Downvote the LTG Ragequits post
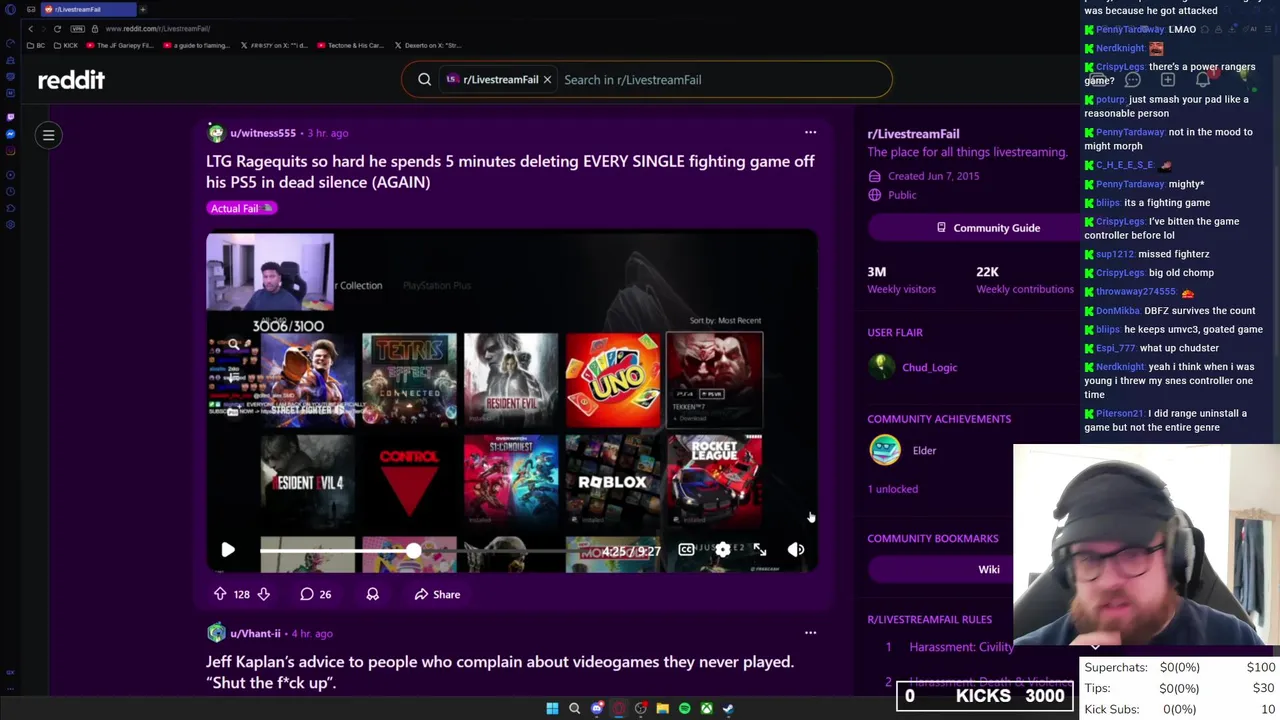This screenshot has width=1280, height=720. [x=264, y=594]
